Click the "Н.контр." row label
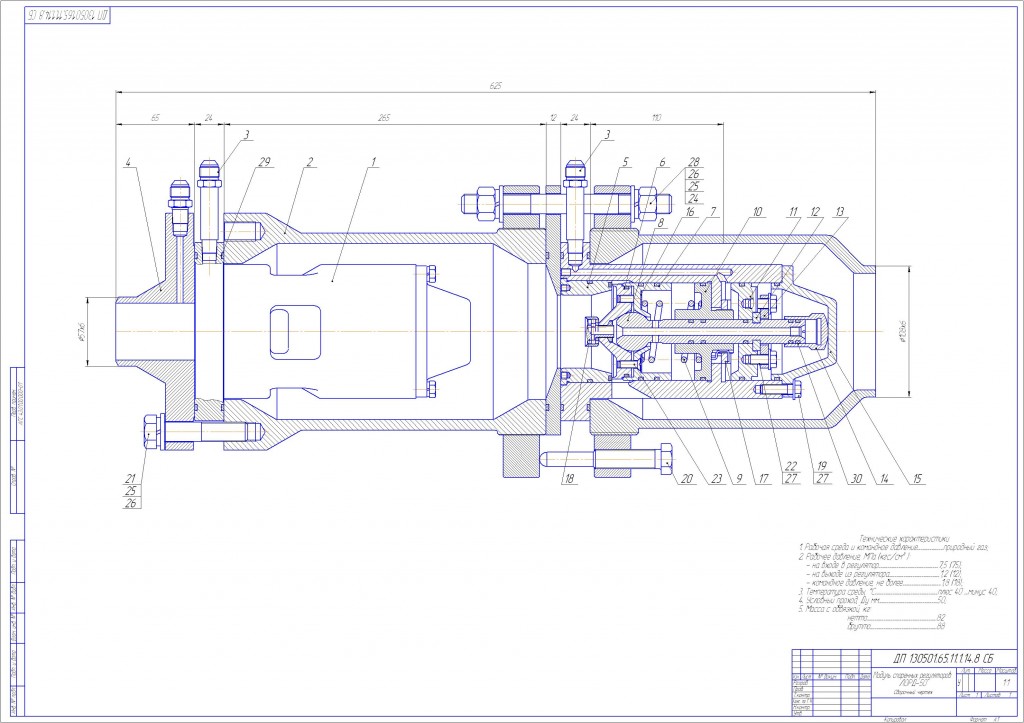The width and height of the screenshot is (1024, 723). tap(801, 707)
